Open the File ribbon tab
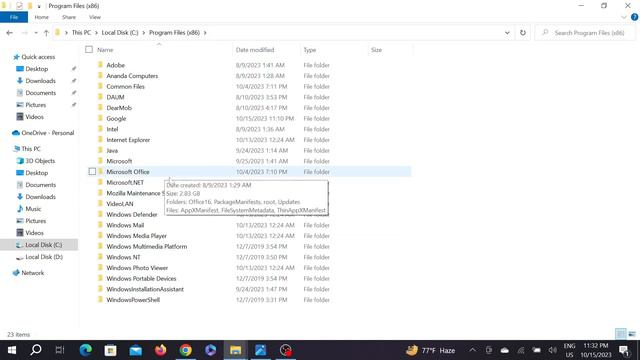The height and width of the screenshot is (360, 640). (14, 17)
